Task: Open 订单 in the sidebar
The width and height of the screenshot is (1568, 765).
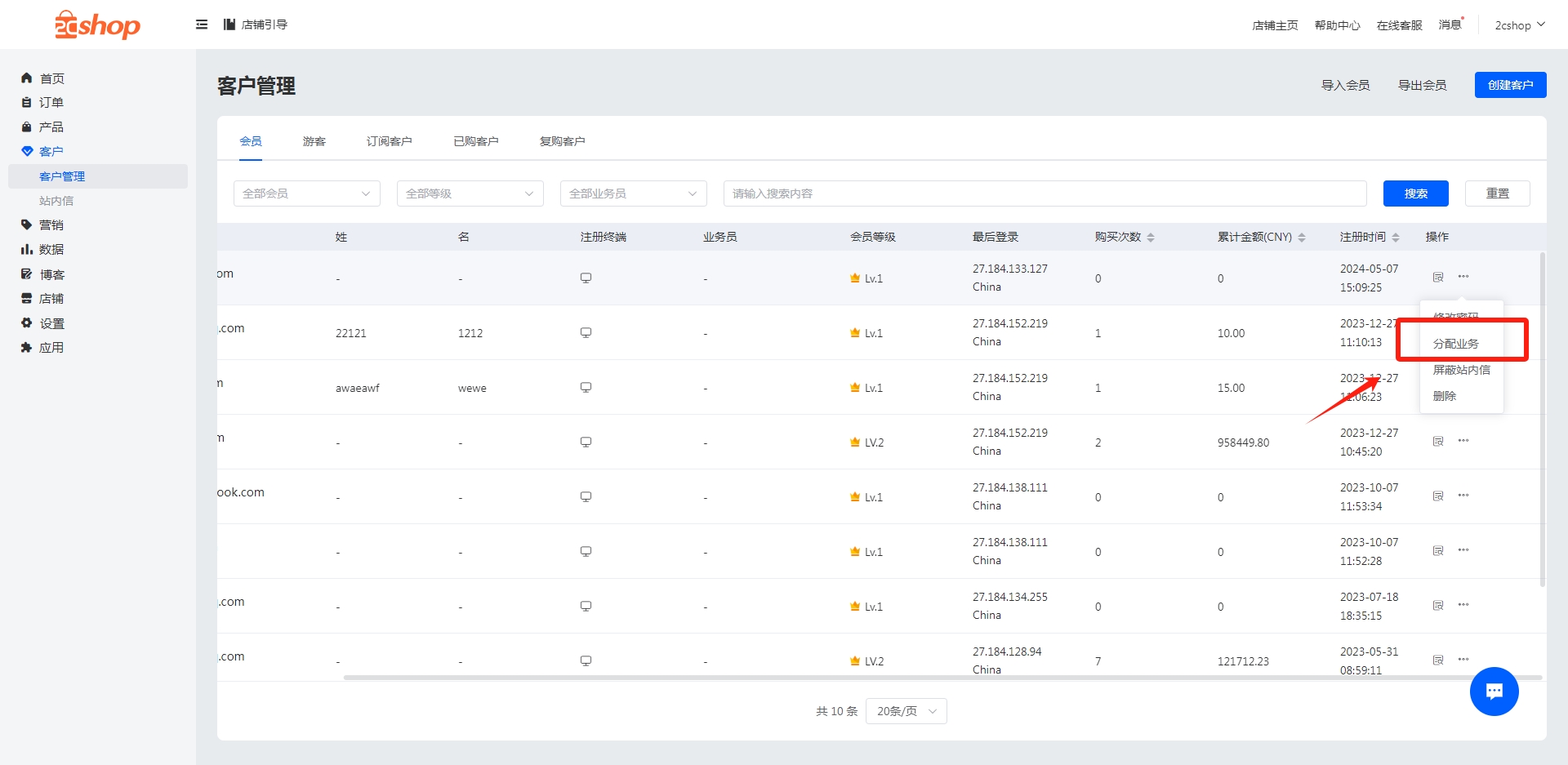Action: [51, 103]
